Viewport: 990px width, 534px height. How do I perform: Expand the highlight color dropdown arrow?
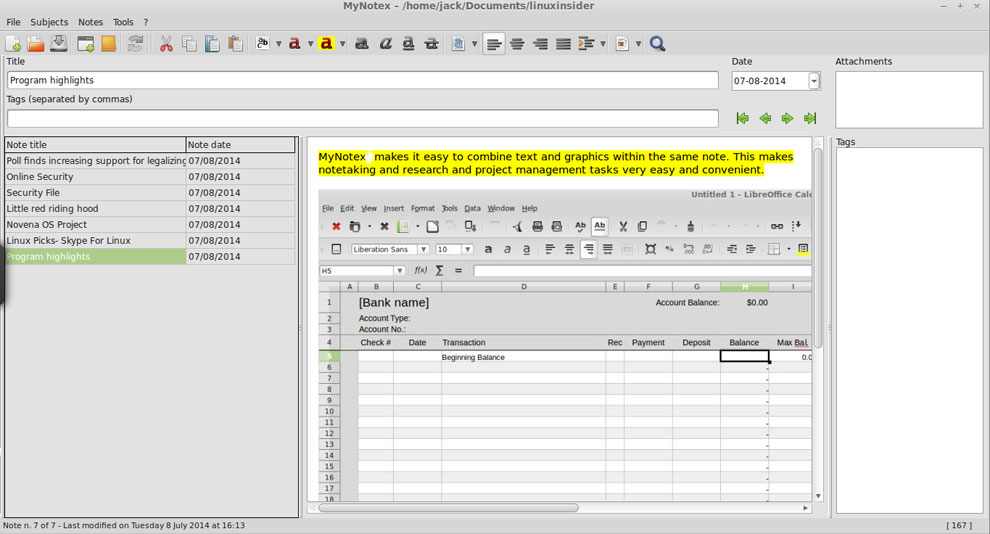tap(342, 44)
